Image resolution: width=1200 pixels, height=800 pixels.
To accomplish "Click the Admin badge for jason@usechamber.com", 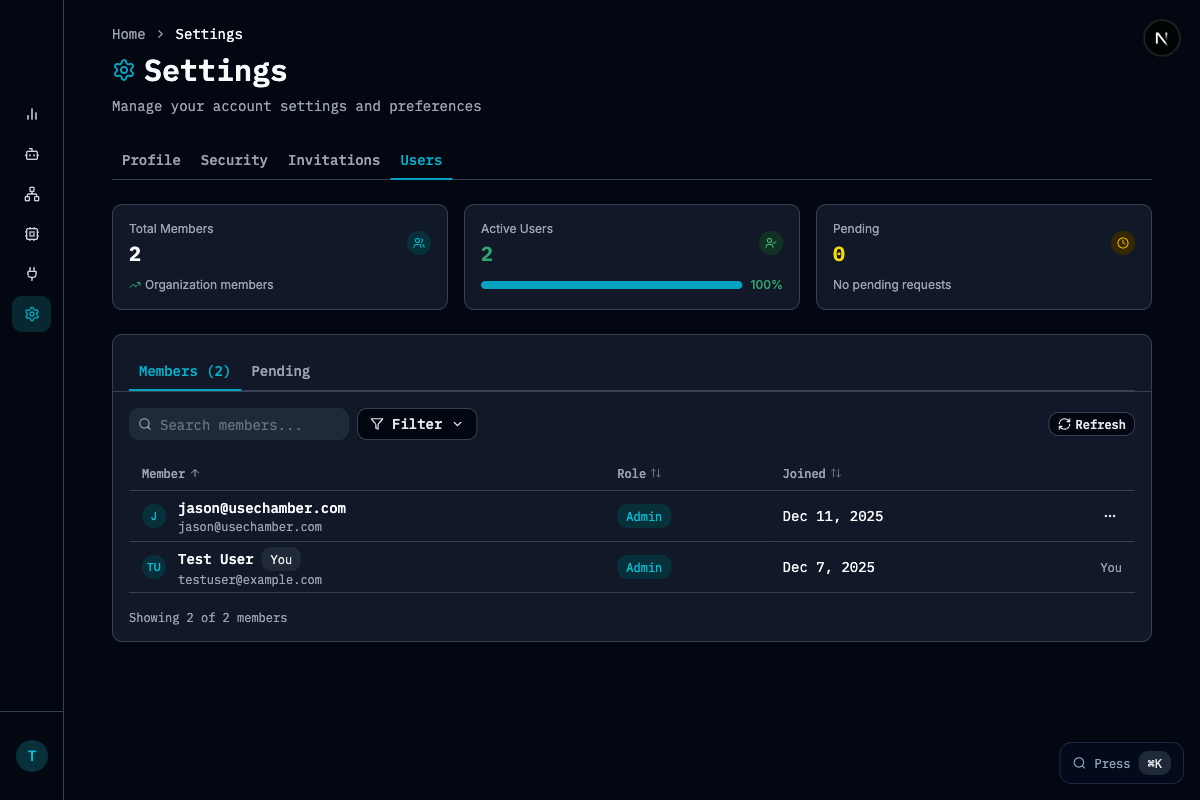I will pos(644,516).
